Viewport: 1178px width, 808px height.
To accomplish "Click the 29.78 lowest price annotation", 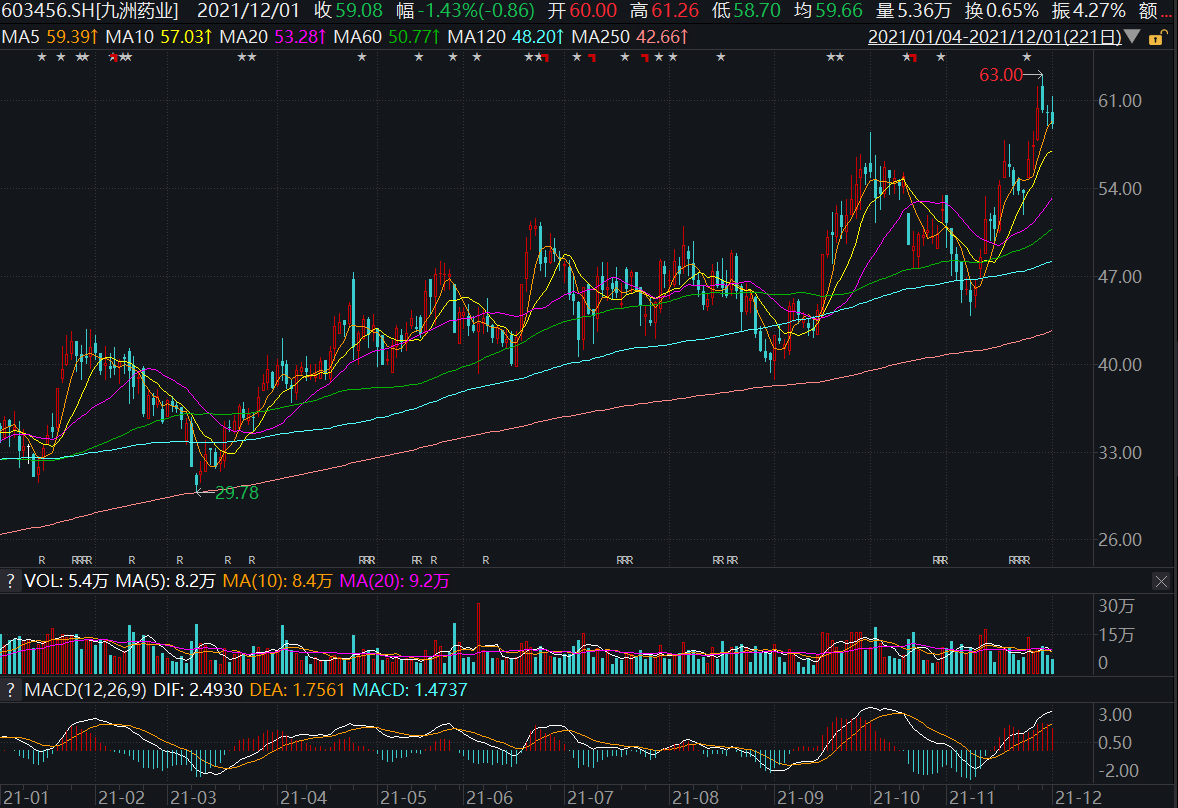I will [229, 492].
